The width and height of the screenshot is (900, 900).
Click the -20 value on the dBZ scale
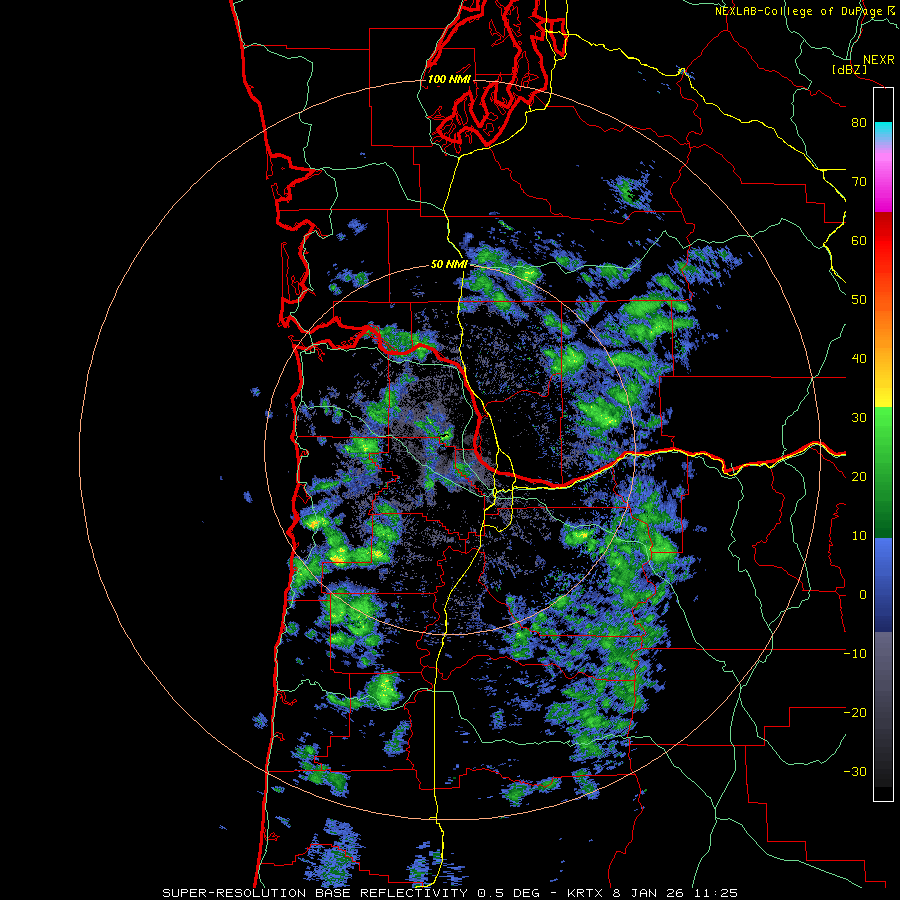[855, 713]
